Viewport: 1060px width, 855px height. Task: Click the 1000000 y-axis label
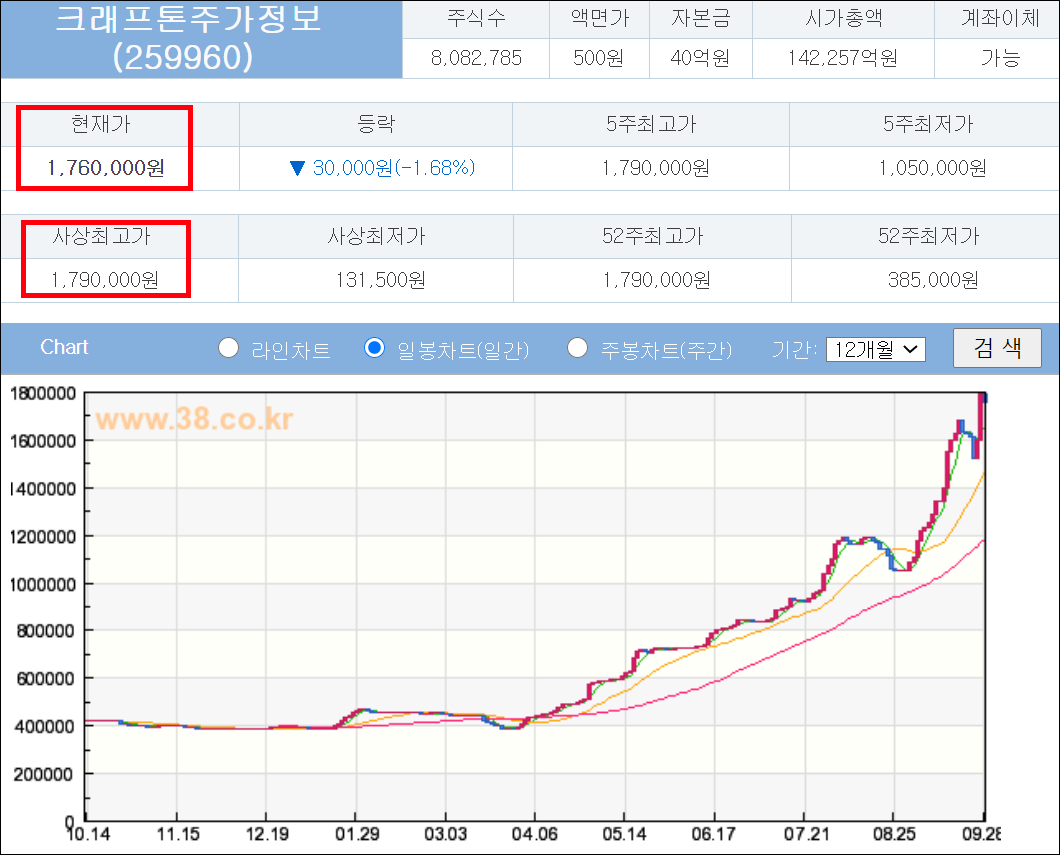(43, 584)
